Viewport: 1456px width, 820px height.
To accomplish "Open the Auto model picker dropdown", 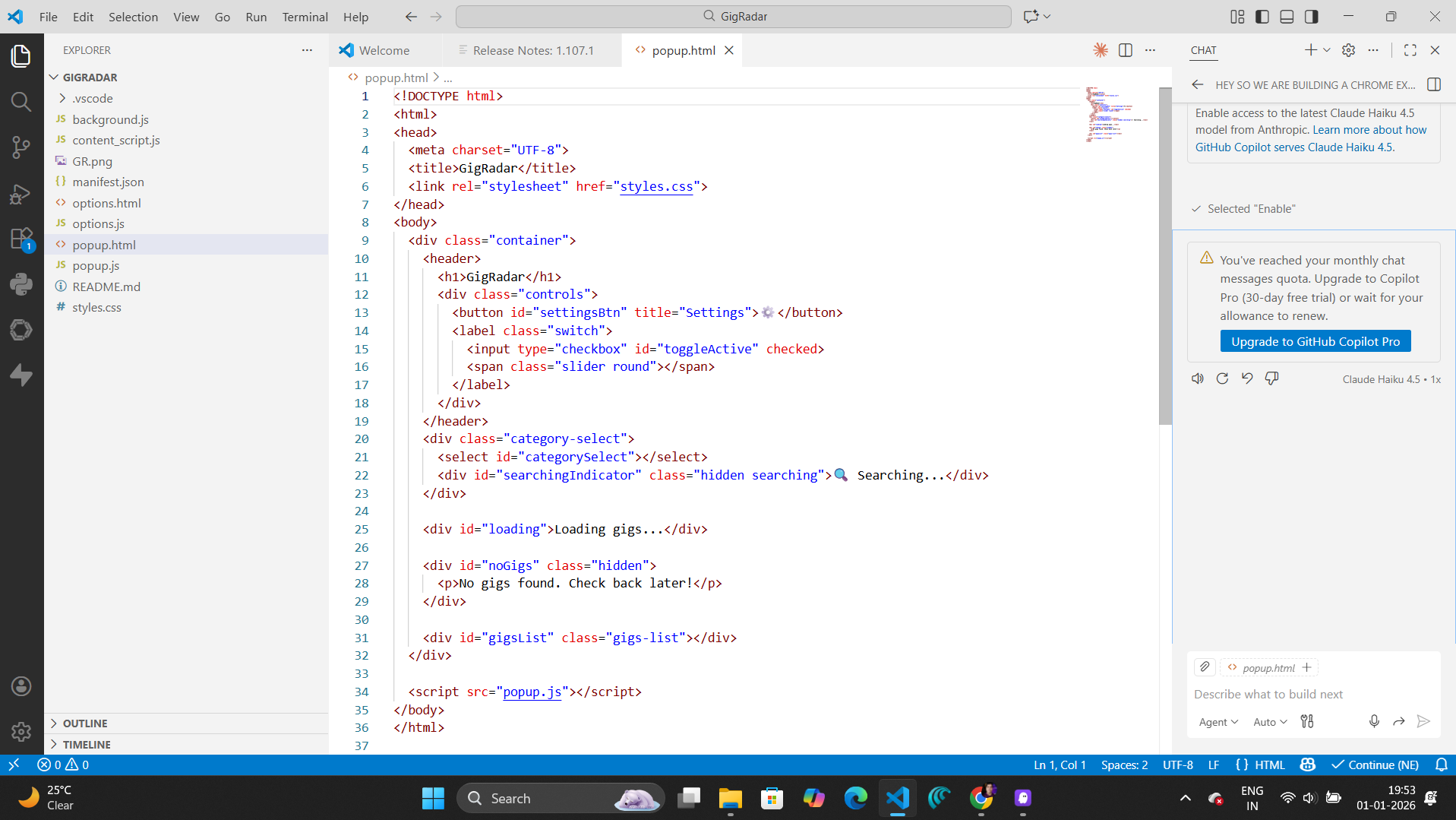I will [1270, 722].
